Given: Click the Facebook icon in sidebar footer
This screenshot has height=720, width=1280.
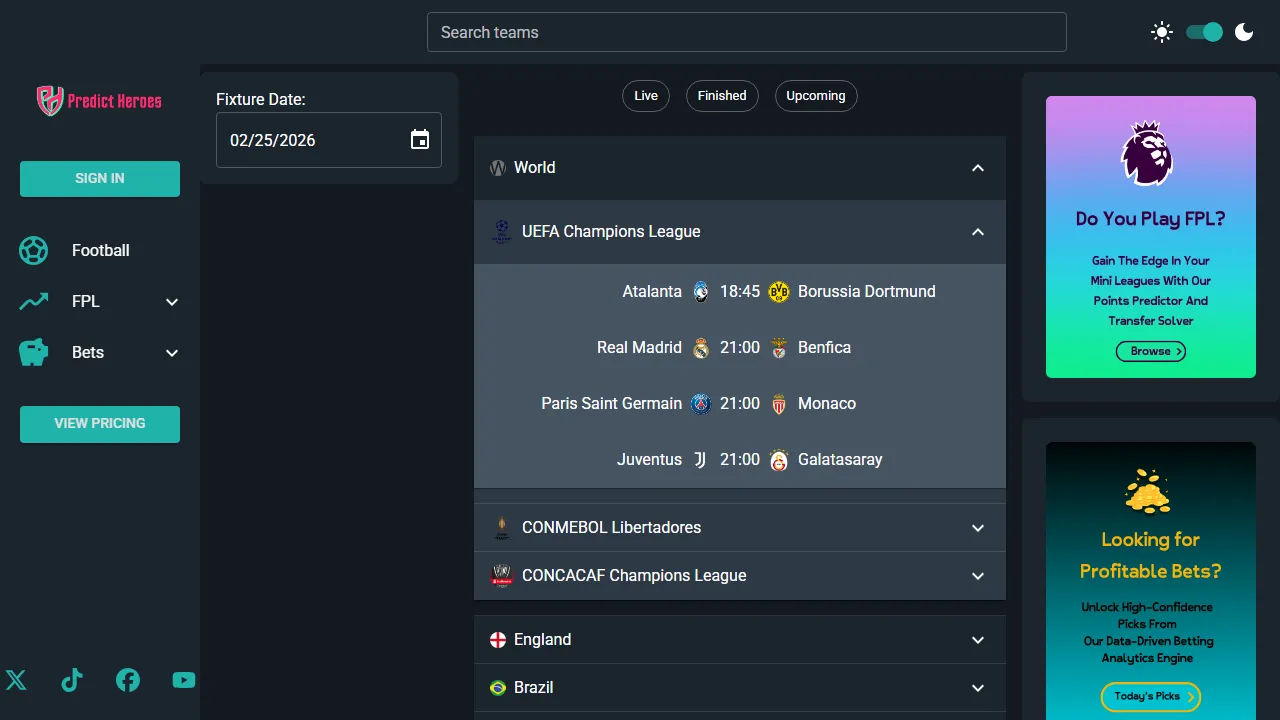Looking at the screenshot, I should 128,680.
